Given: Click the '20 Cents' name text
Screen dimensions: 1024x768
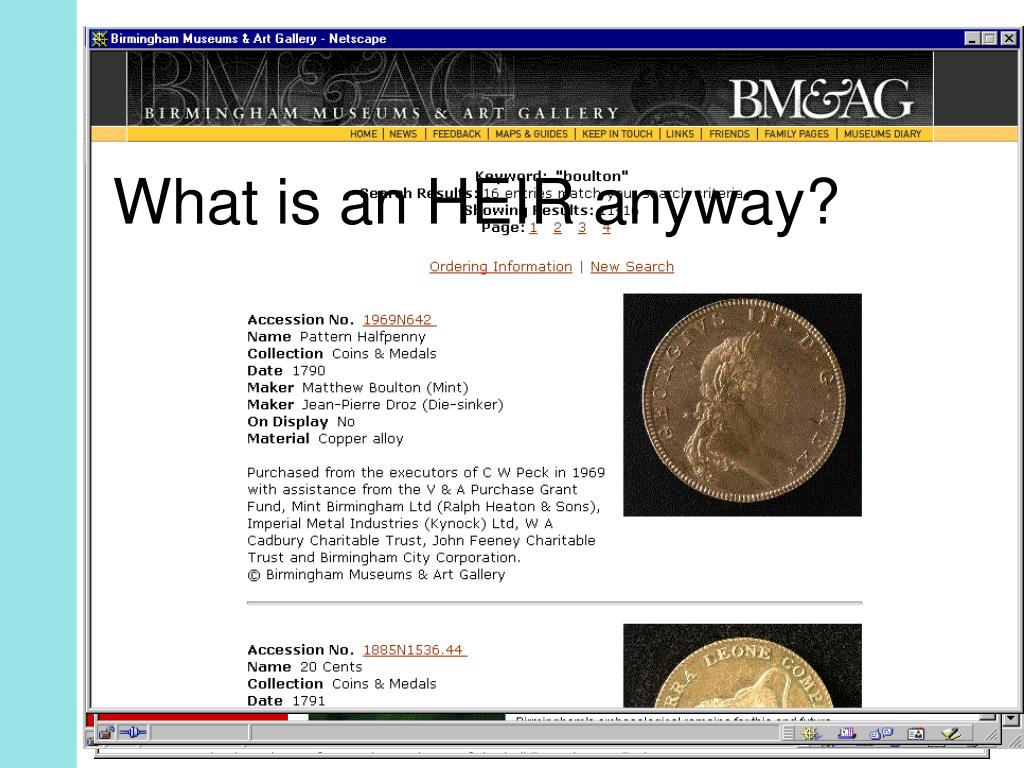Looking at the screenshot, I should (x=331, y=667).
